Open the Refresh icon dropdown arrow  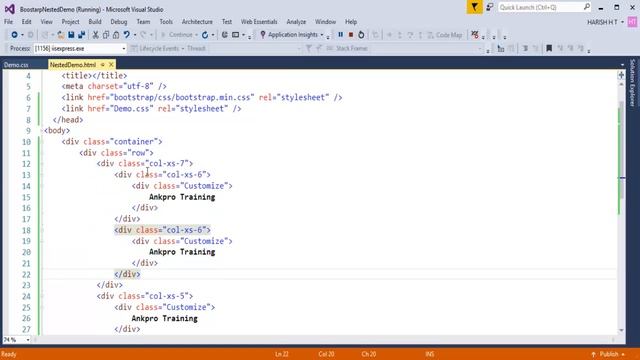[213, 35]
